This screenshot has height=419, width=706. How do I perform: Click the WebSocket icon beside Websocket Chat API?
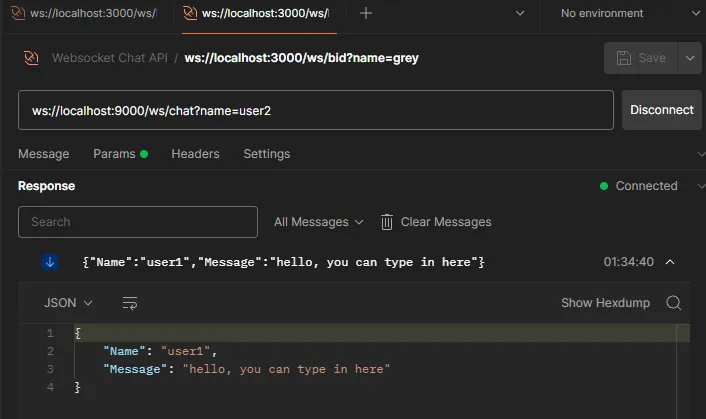pyautogui.click(x=31, y=58)
